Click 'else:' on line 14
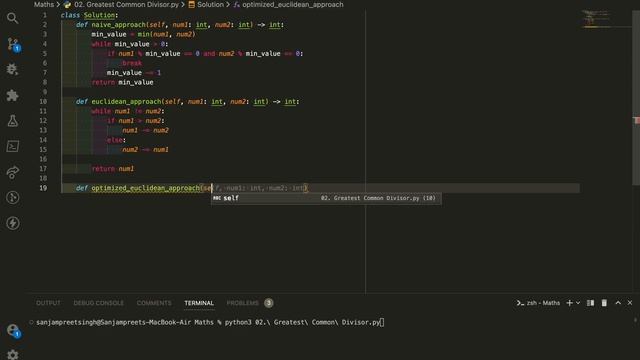The height and width of the screenshot is (360, 640). click(x=116, y=140)
